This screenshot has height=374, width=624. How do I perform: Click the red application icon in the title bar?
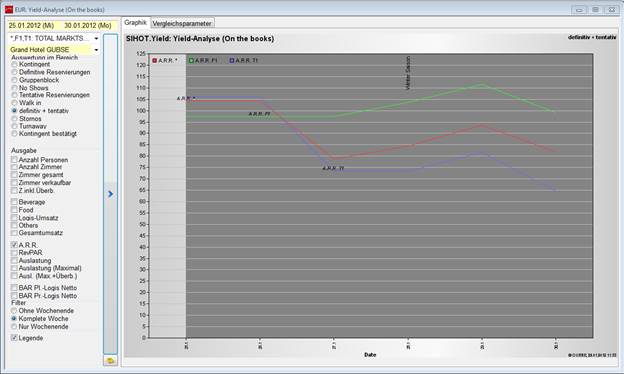(9, 9)
